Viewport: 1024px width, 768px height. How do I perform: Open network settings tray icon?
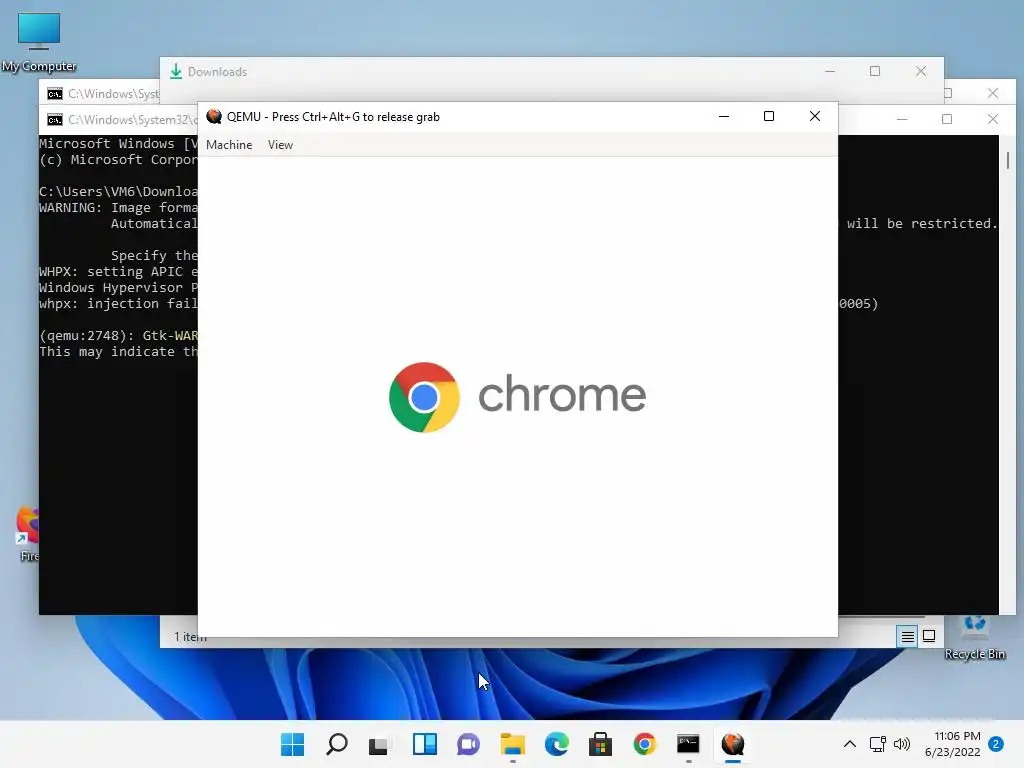pyautogui.click(x=878, y=744)
